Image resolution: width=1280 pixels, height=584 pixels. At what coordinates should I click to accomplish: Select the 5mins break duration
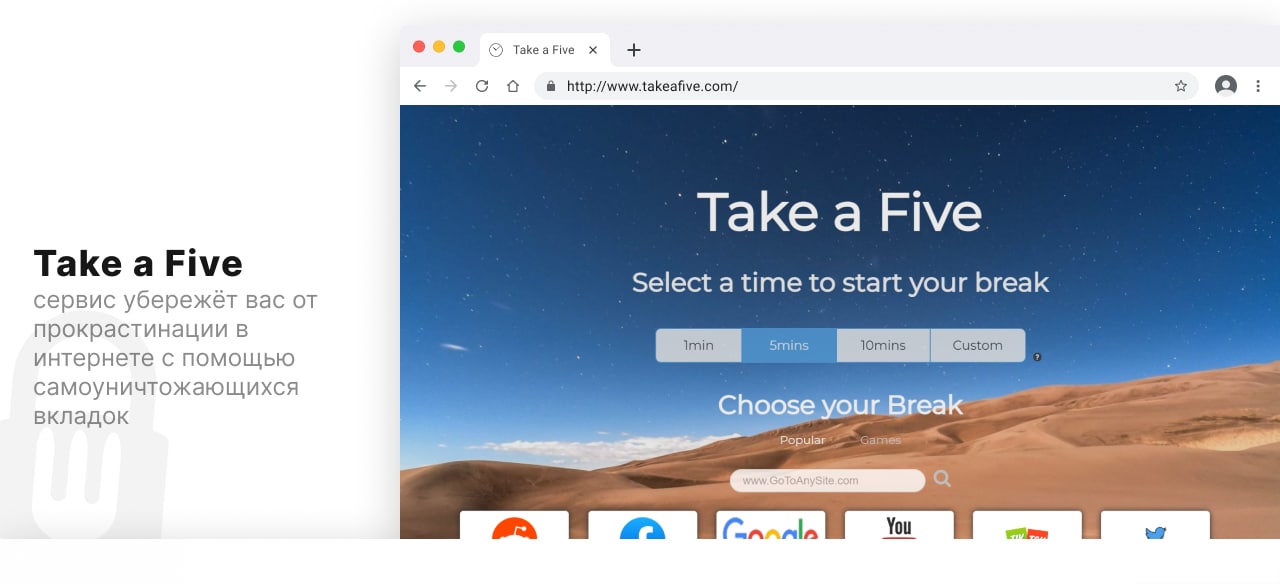789,345
